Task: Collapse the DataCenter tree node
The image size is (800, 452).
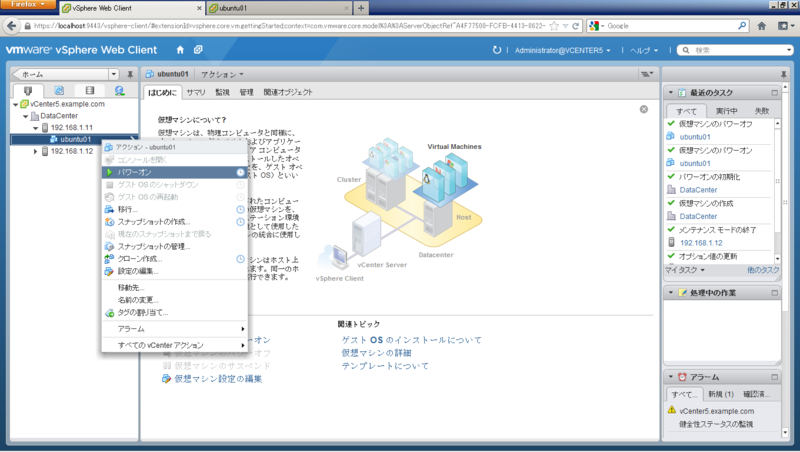Action: [26, 116]
